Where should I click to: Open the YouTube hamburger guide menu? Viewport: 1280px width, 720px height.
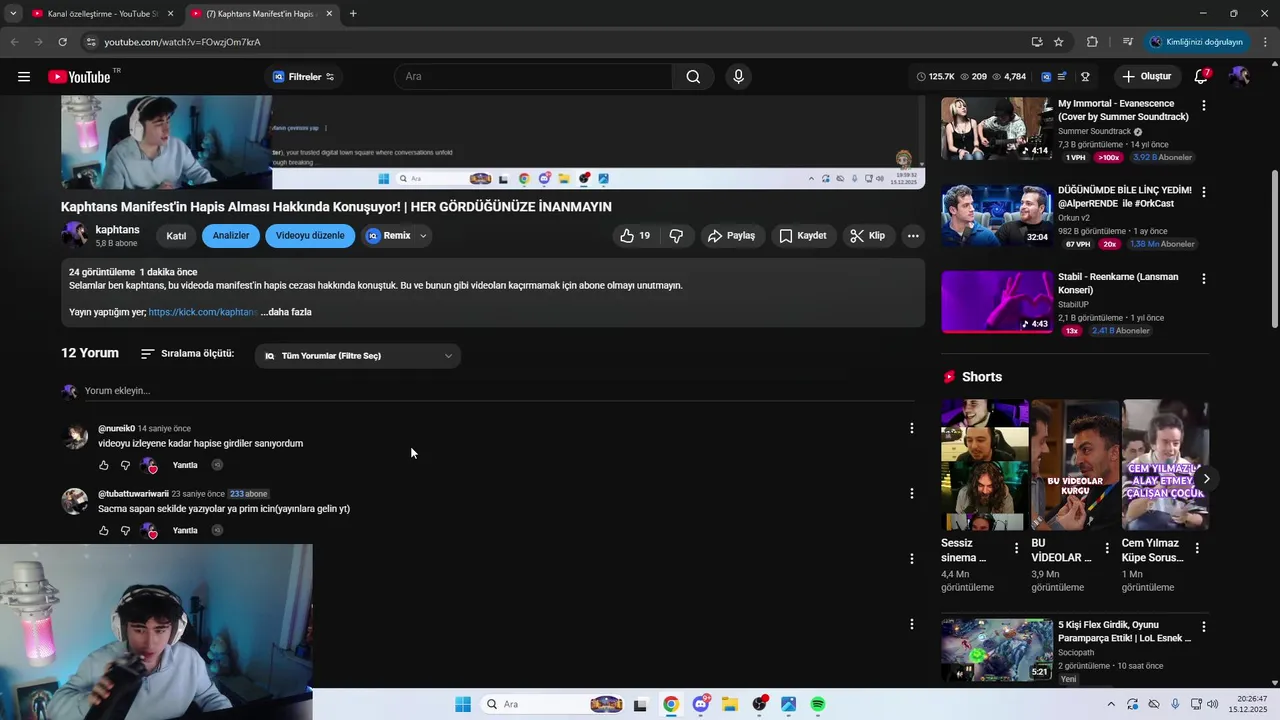24,77
